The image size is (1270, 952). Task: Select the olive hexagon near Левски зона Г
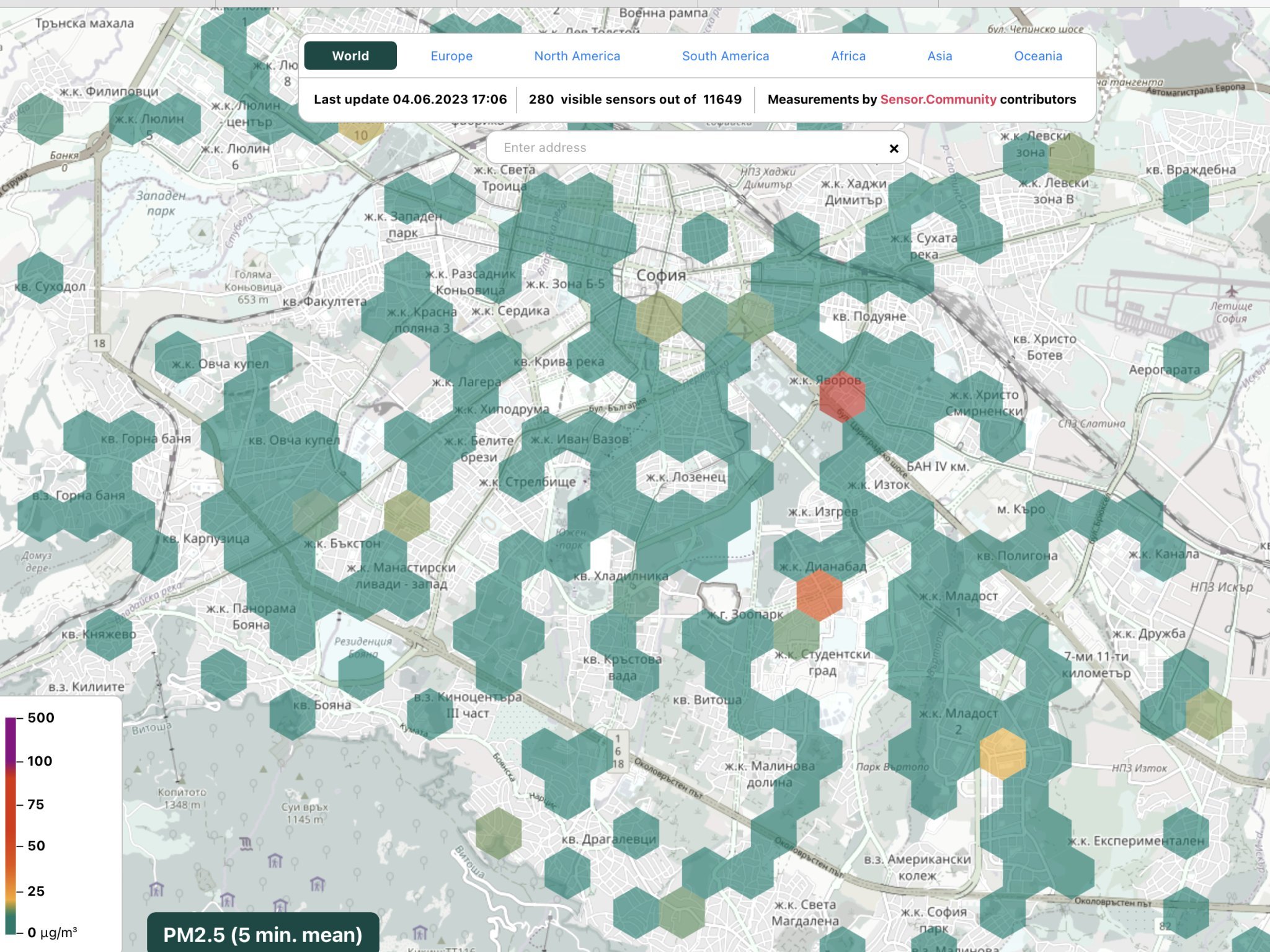pos(1071,158)
